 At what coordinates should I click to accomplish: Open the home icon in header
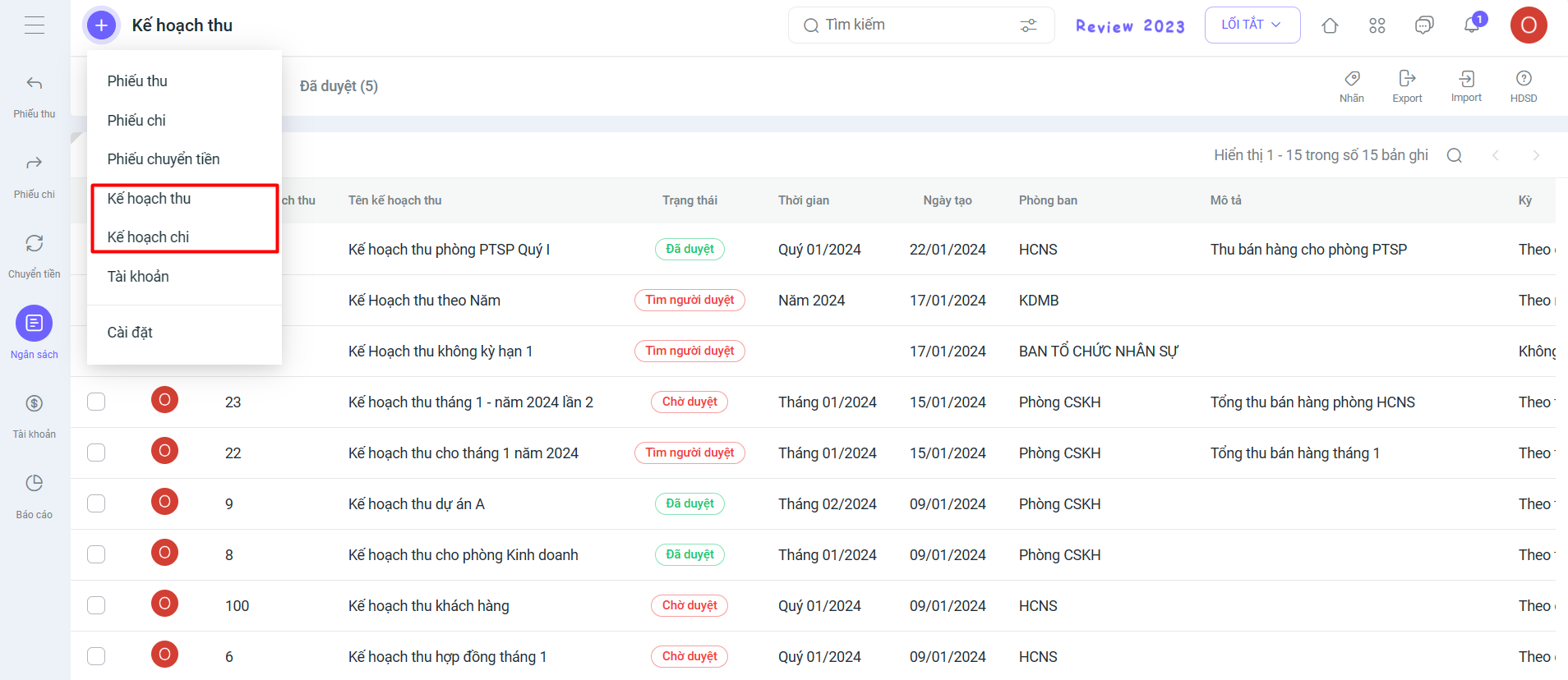point(1330,25)
